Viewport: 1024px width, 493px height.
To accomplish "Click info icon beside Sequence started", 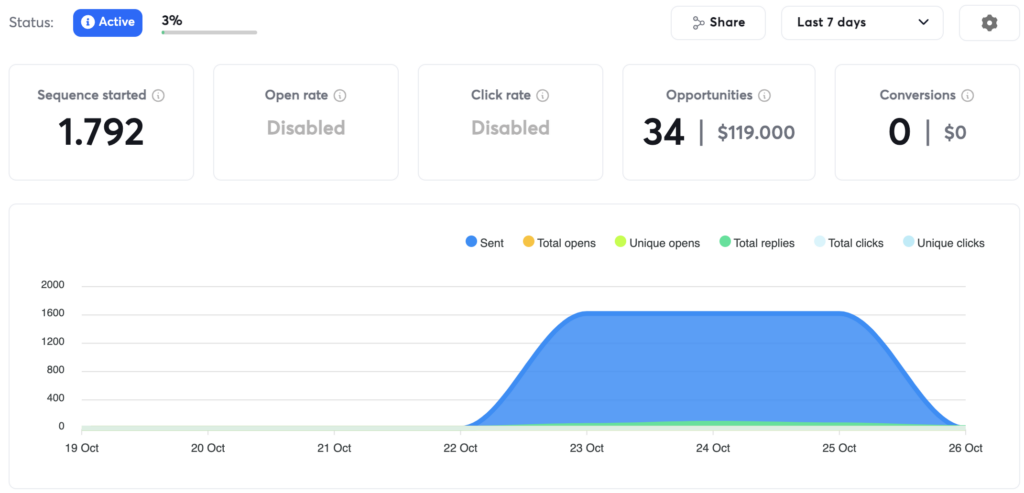I will 158,96.
